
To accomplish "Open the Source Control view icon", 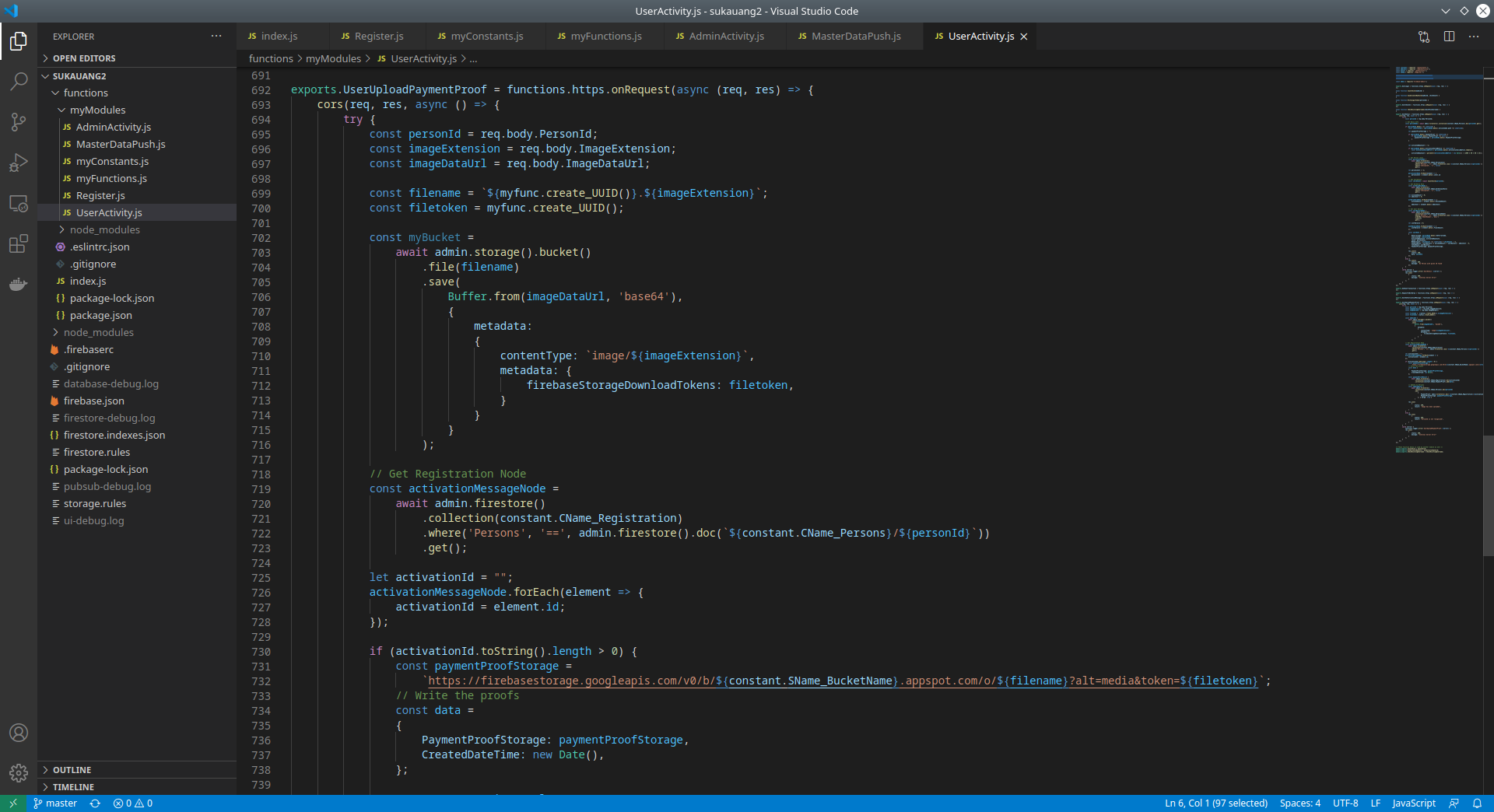I will (19, 122).
